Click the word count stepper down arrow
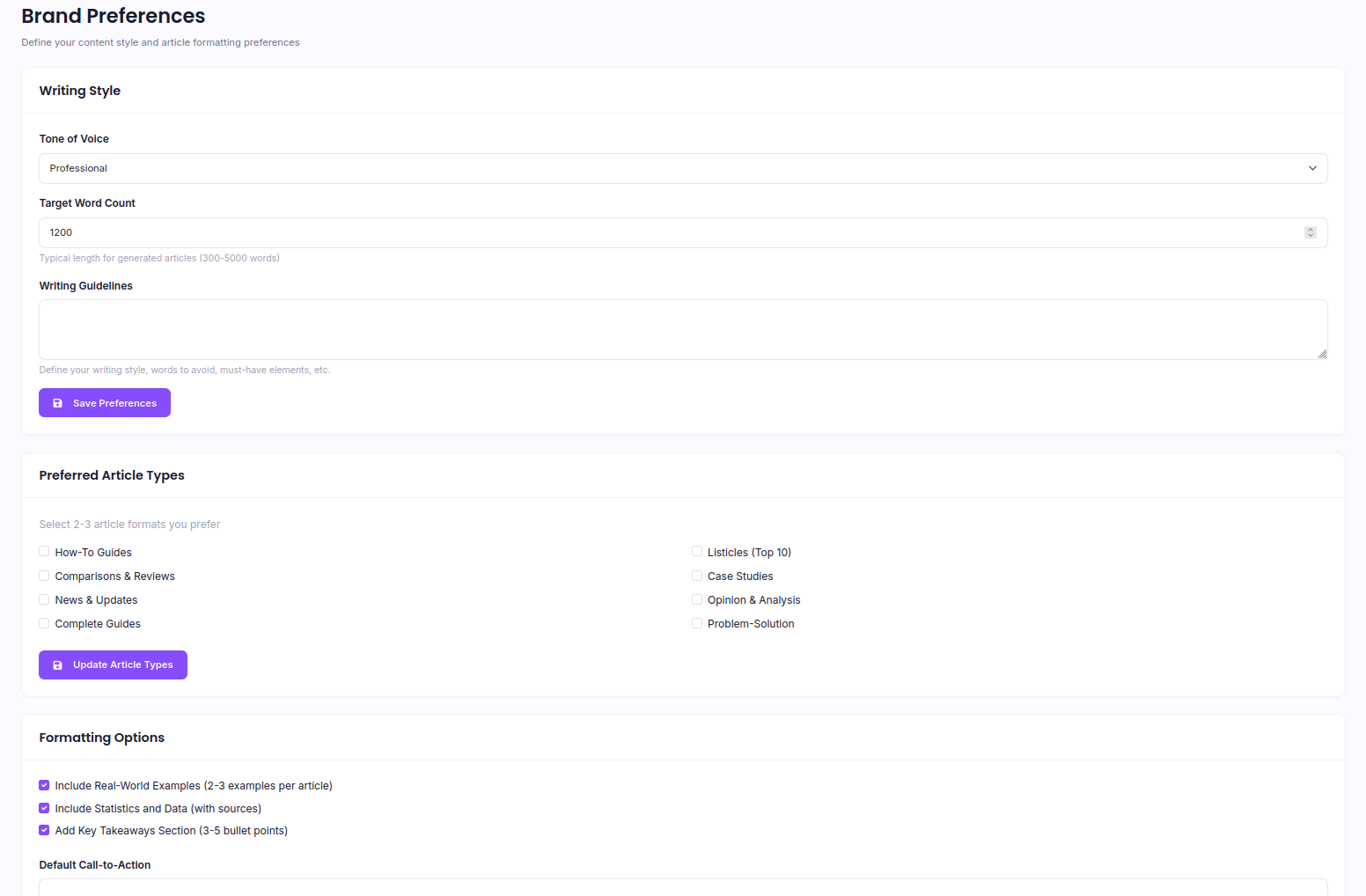 tap(1310, 236)
